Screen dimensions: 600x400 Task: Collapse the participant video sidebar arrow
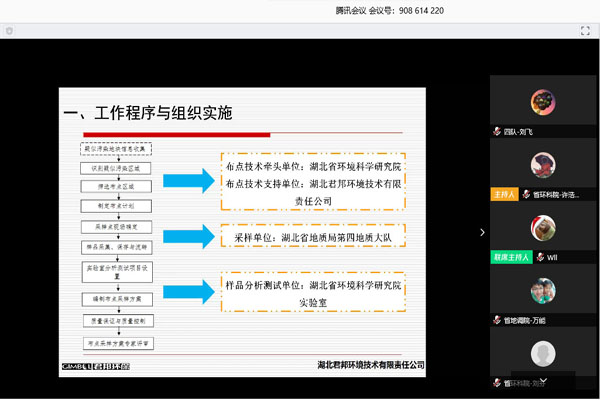481,232
